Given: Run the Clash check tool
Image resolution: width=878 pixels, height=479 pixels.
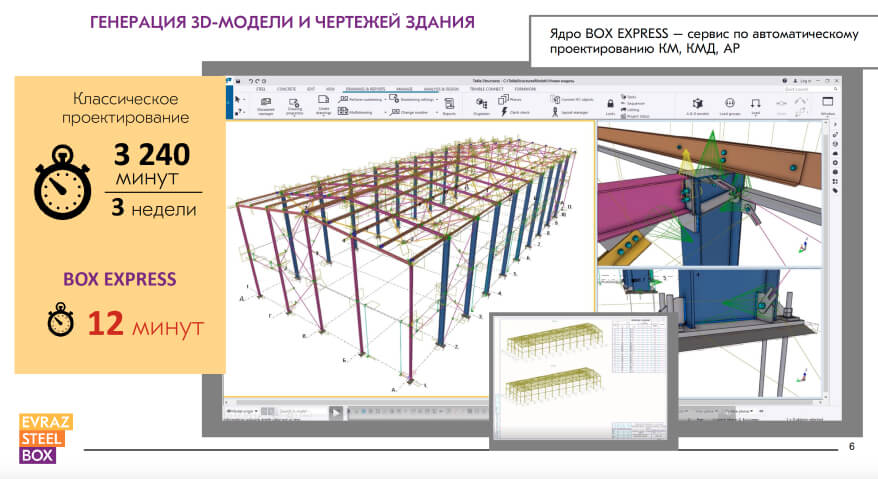Looking at the screenshot, I should 515,112.
